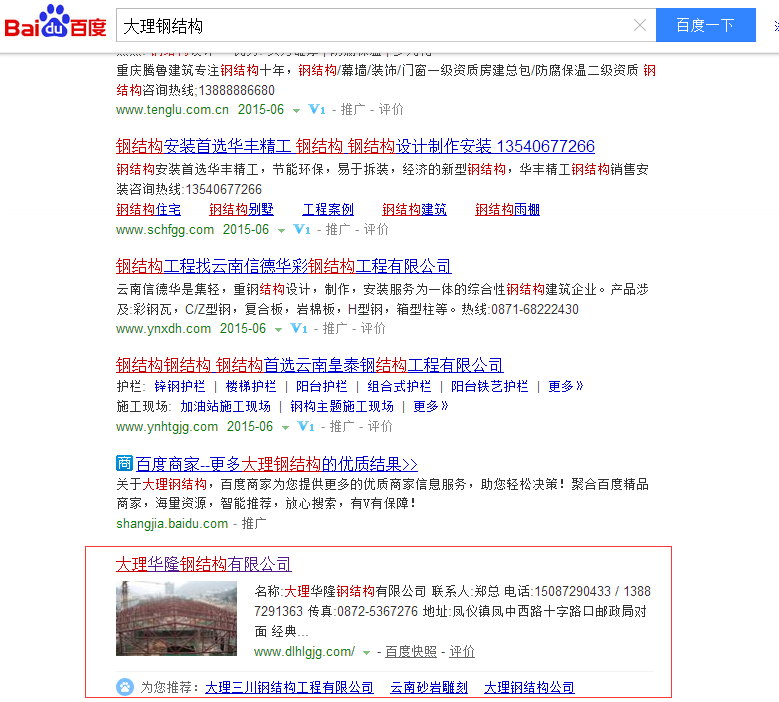This screenshot has width=779, height=702.
Task: Open the 工程案例 sub-link
Action: tap(328, 209)
